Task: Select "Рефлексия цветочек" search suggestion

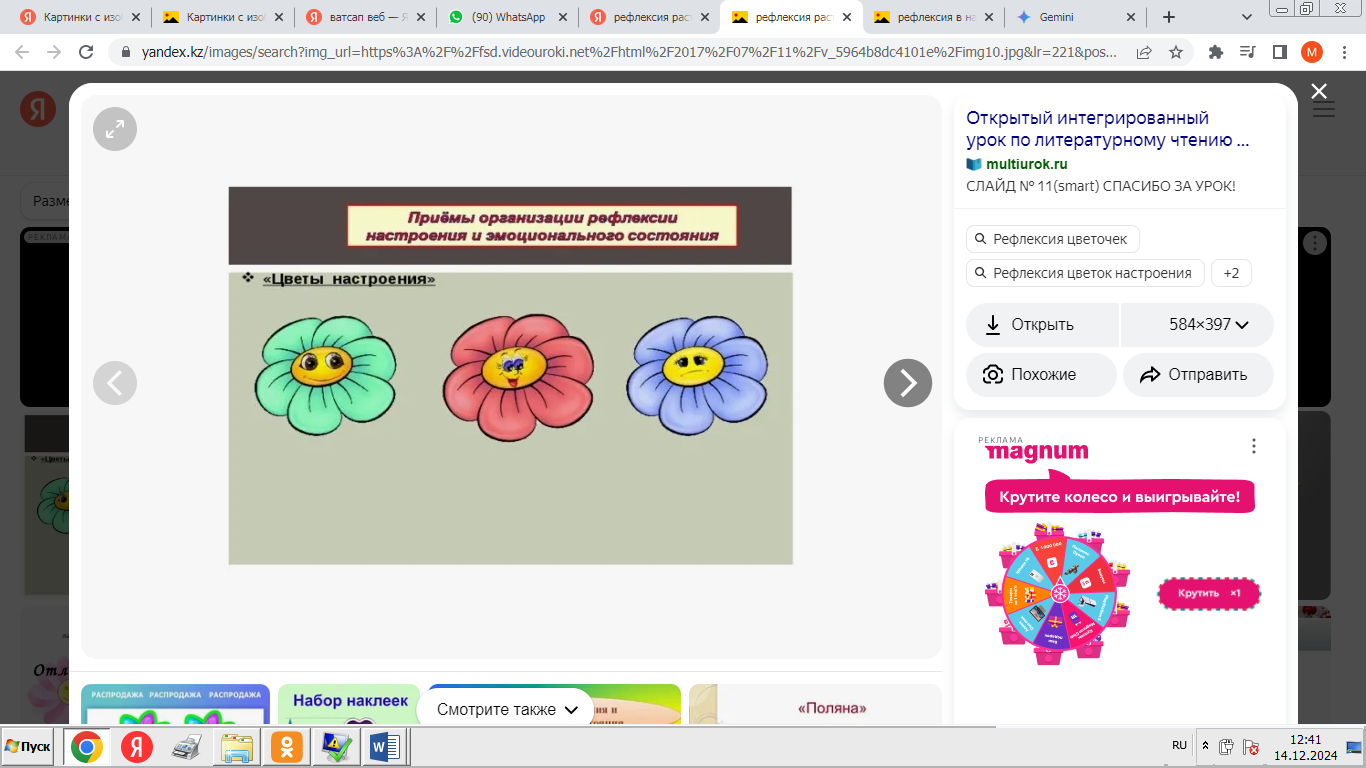Action: pos(1052,239)
